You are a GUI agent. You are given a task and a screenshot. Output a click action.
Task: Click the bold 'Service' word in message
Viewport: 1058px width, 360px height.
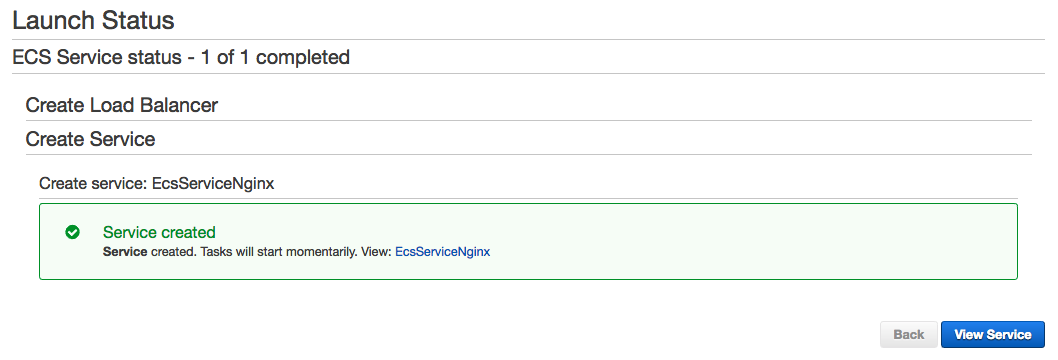[x=125, y=251]
